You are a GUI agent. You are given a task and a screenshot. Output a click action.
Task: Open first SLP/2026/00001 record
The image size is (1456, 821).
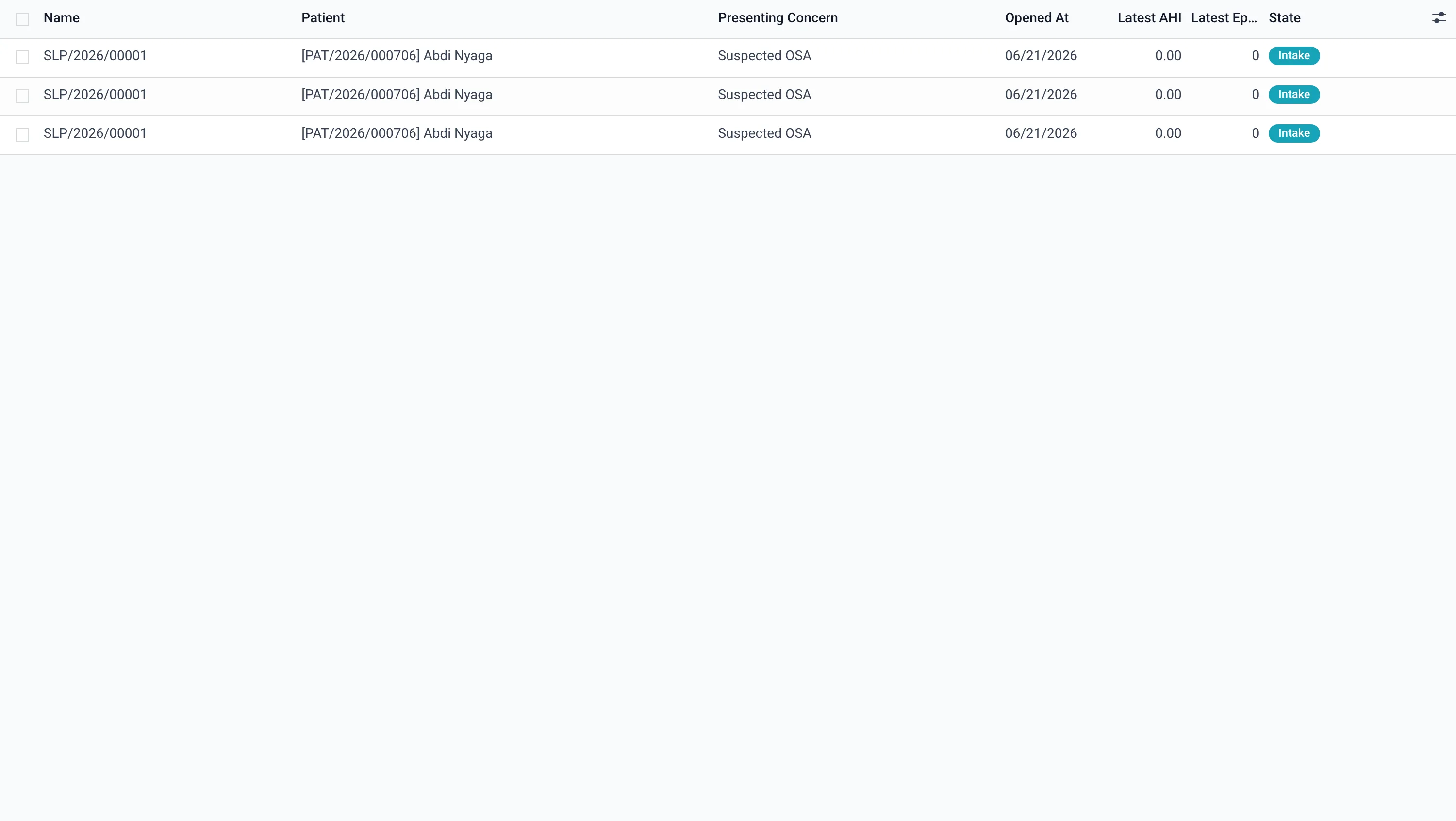point(95,56)
